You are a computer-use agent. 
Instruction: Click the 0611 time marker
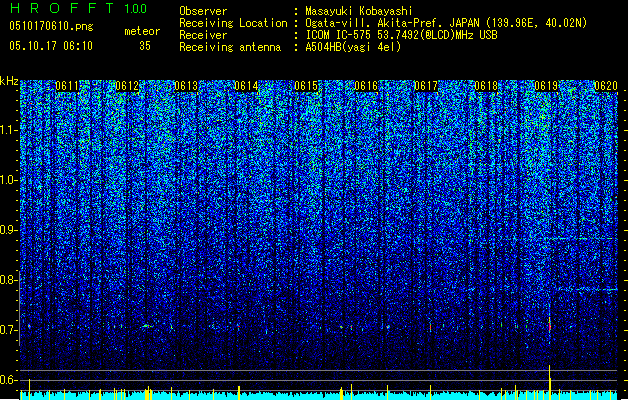point(67,86)
